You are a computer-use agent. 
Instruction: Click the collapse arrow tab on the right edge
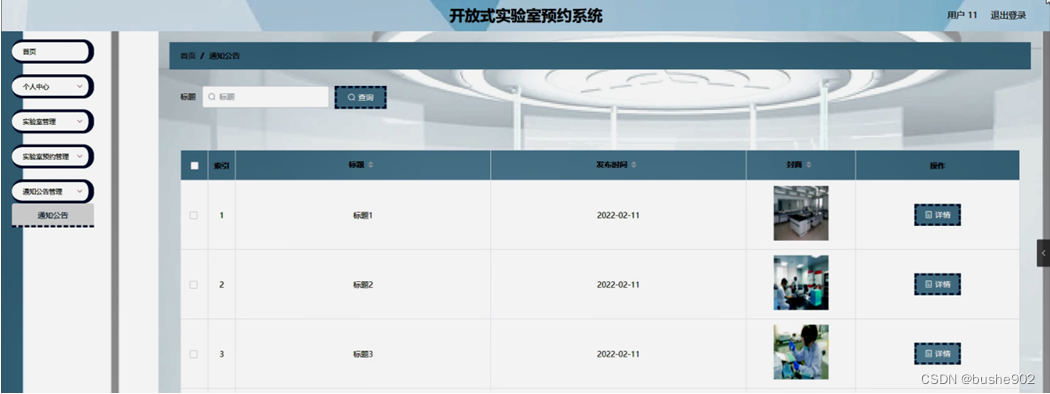(x=1043, y=253)
